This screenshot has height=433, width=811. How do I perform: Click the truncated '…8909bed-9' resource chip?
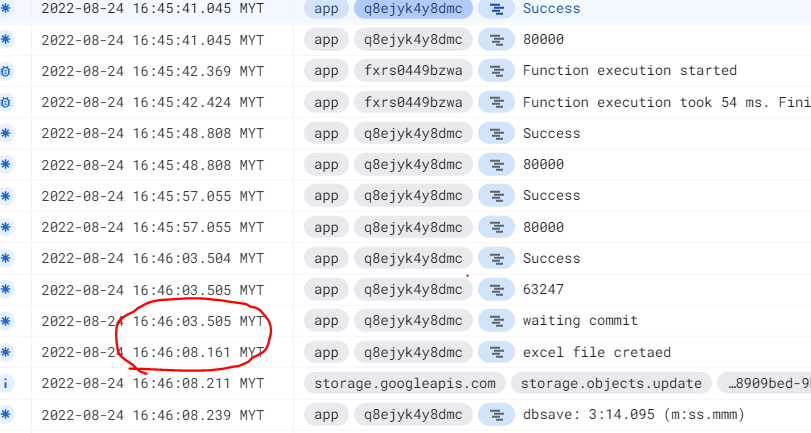pyautogui.click(x=767, y=383)
